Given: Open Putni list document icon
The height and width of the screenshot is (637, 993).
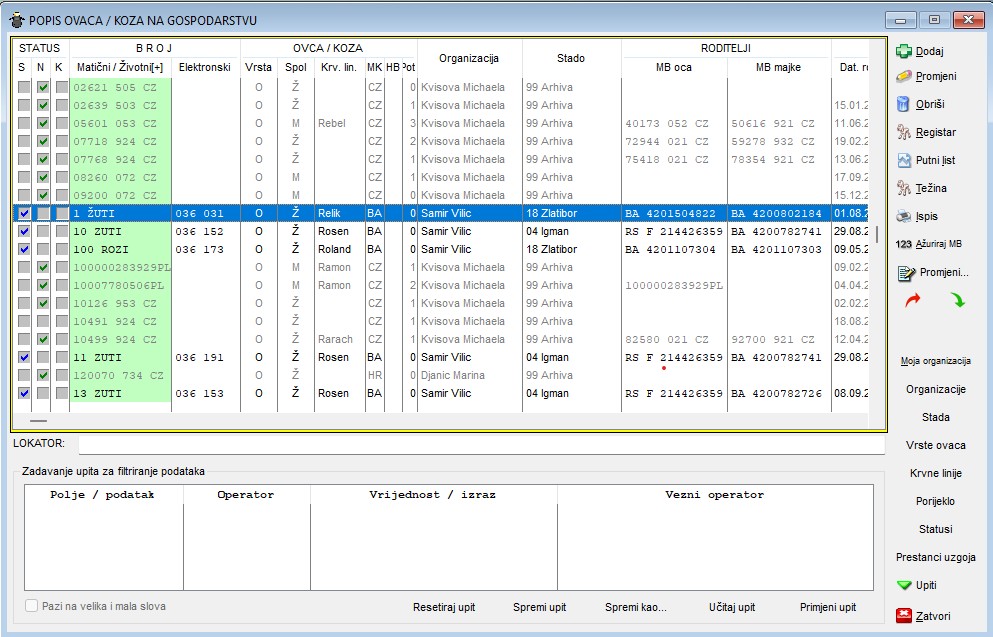Looking at the screenshot, I should click(904, 160).
